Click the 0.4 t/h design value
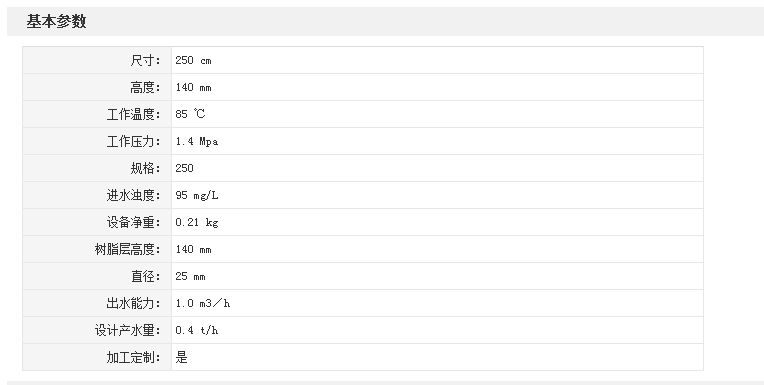 (x=197, y=330)
